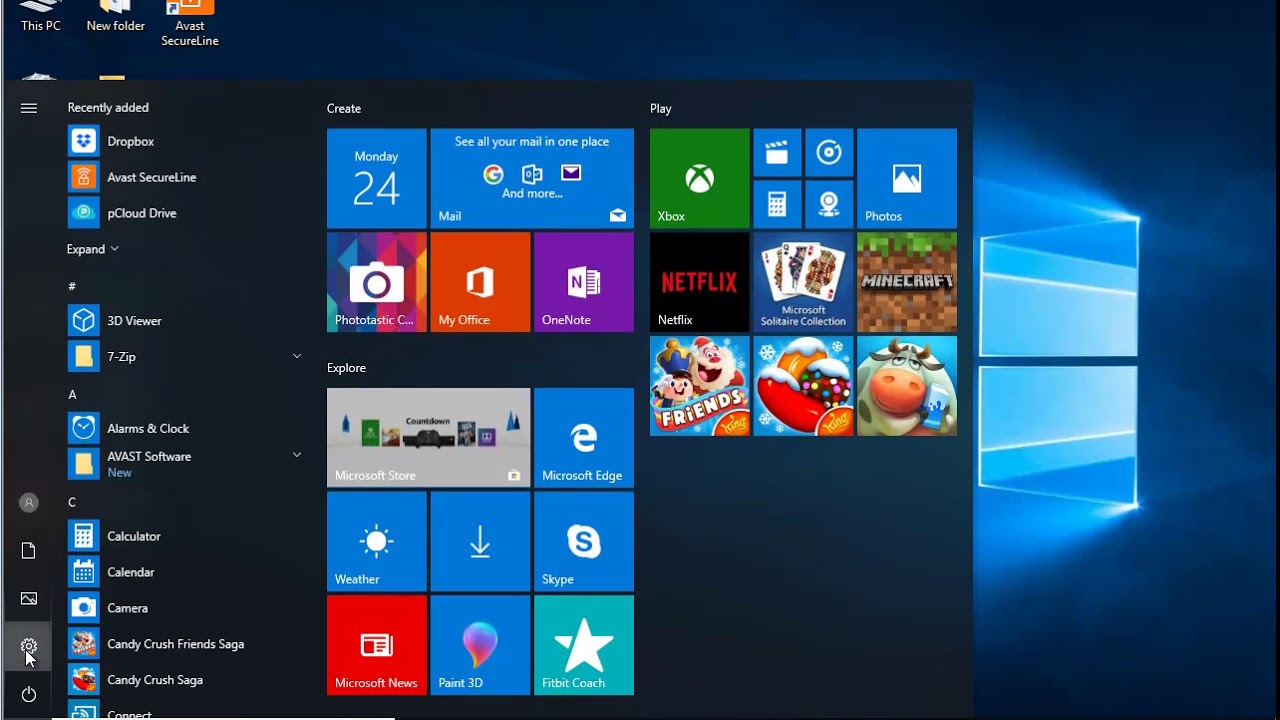Click the Recently added heading
Viewport: 1280px width, 720px height.
(108, 107)
